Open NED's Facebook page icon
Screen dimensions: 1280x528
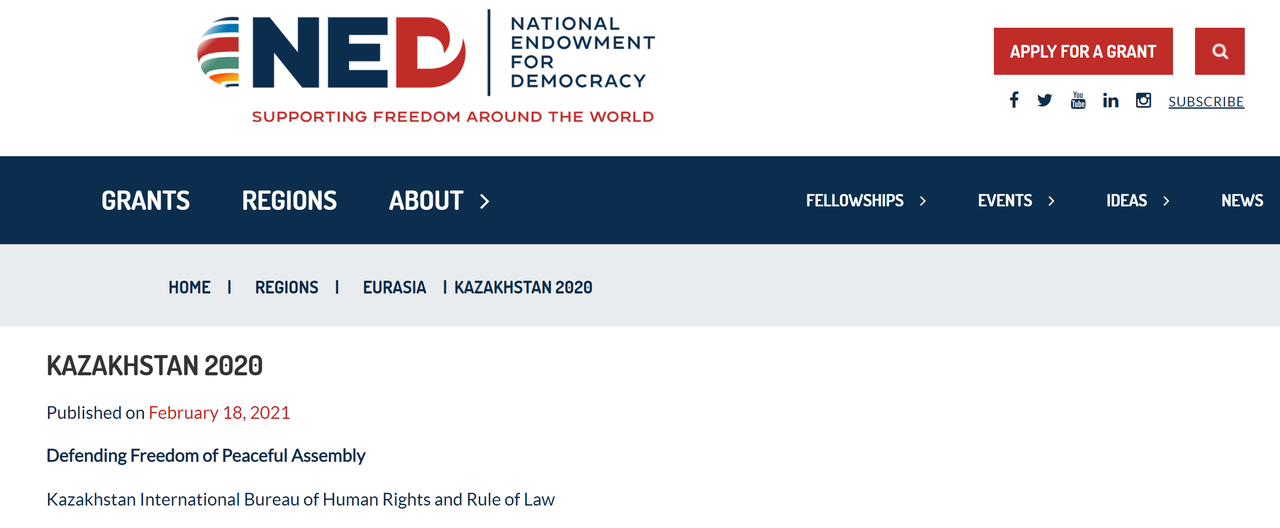coord(1013,100)
